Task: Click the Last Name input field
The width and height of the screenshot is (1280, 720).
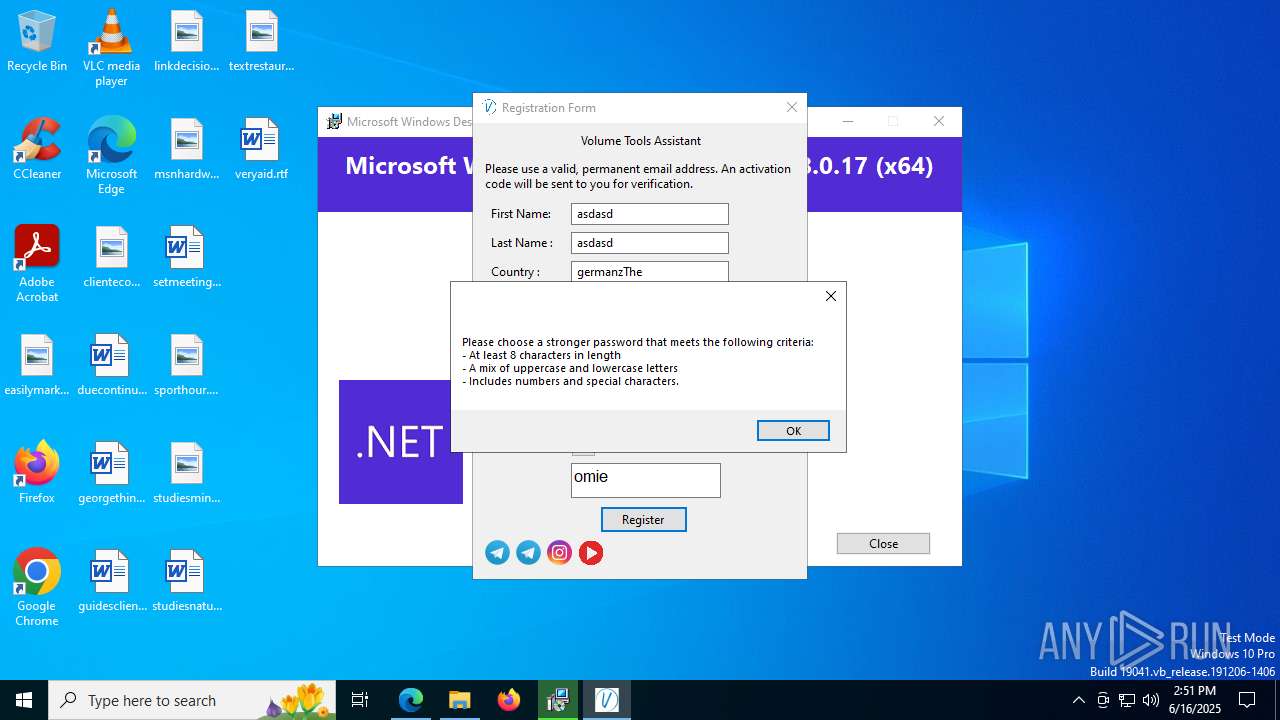Action: (x=650, y=243)
